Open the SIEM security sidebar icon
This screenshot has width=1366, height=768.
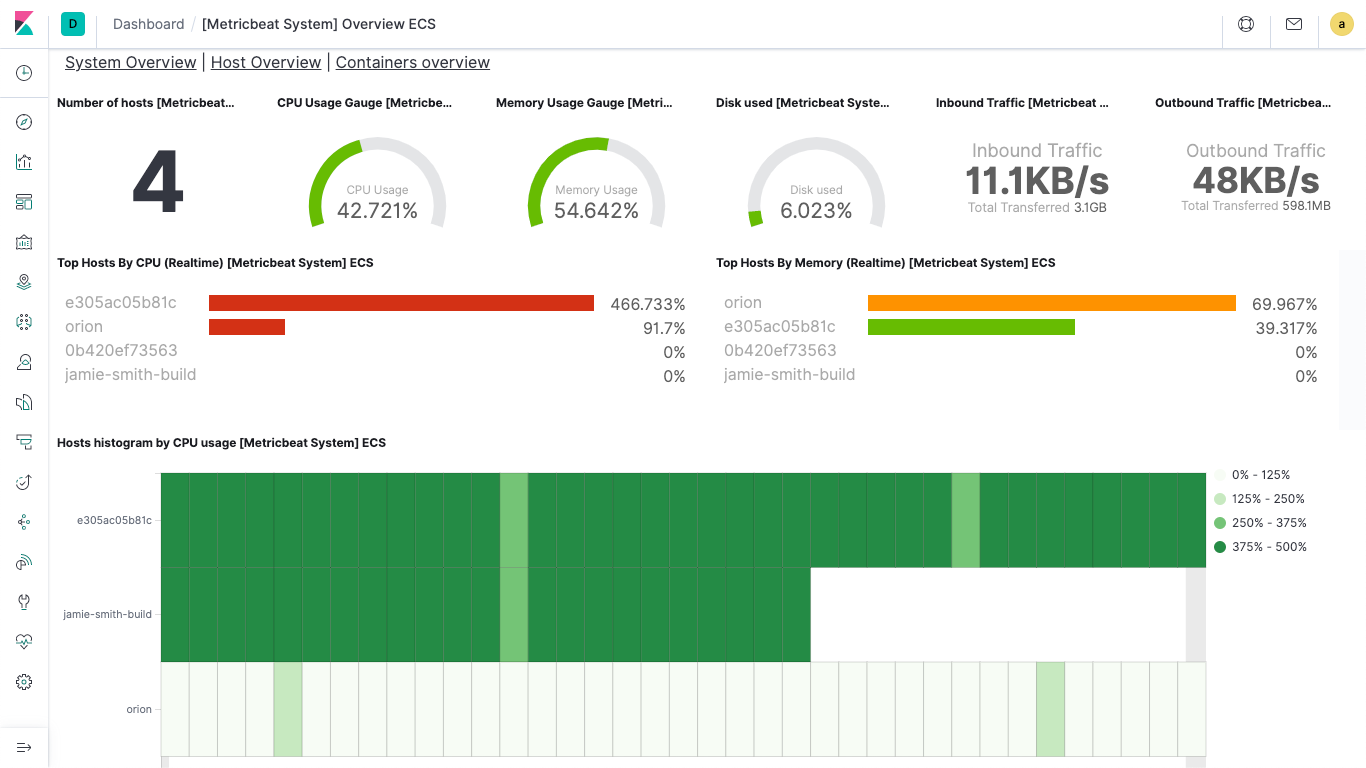(24, 562)
